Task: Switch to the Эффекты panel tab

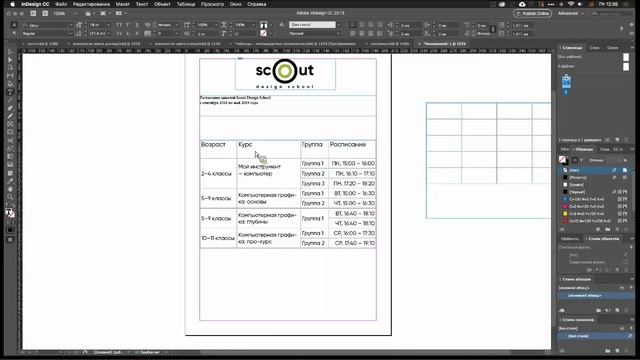Action: [570, 239]
